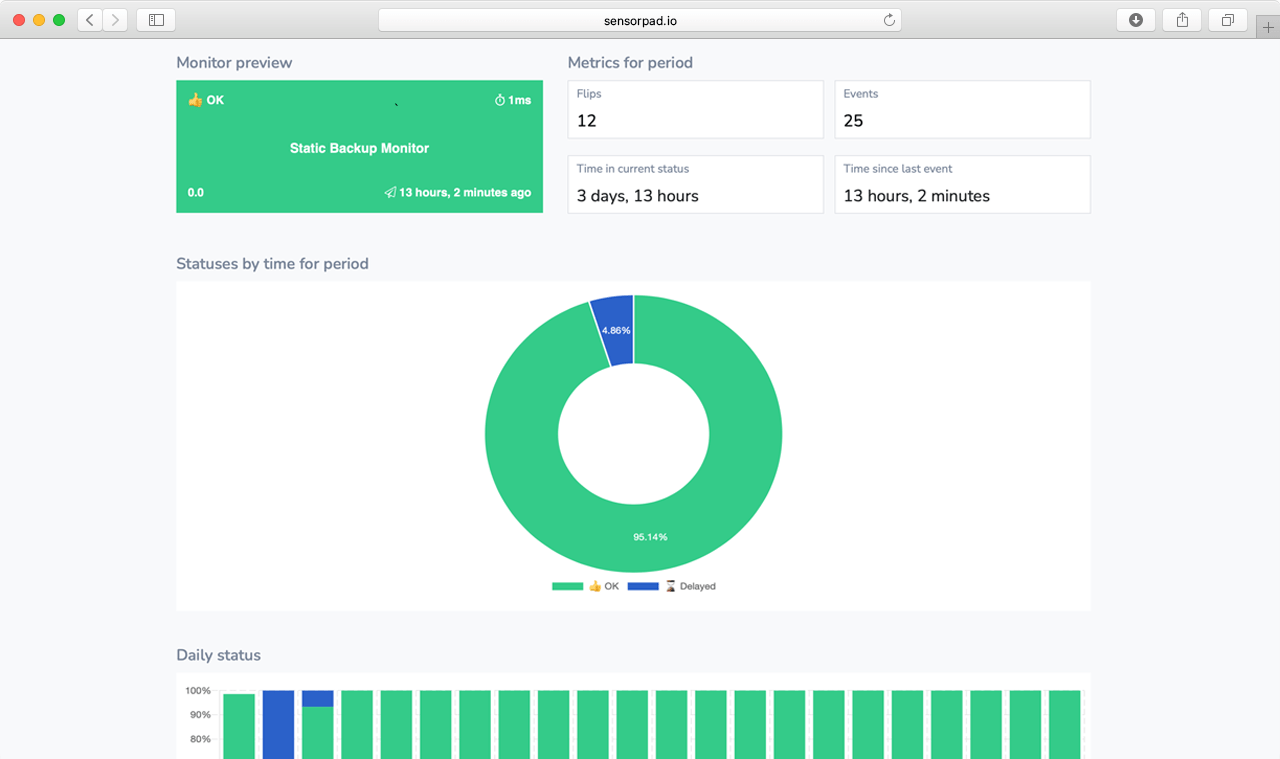The height and width of the screenshot is (759, 1280).
Task: Click the 0.0 value in monitor preview
Action: (x=195, y=192)
